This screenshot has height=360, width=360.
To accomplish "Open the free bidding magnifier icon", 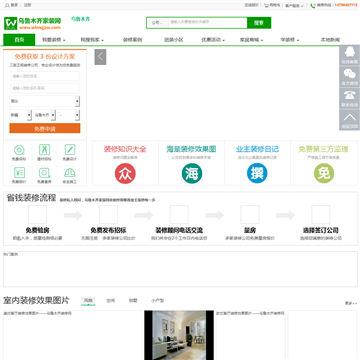I will (19, 150).
